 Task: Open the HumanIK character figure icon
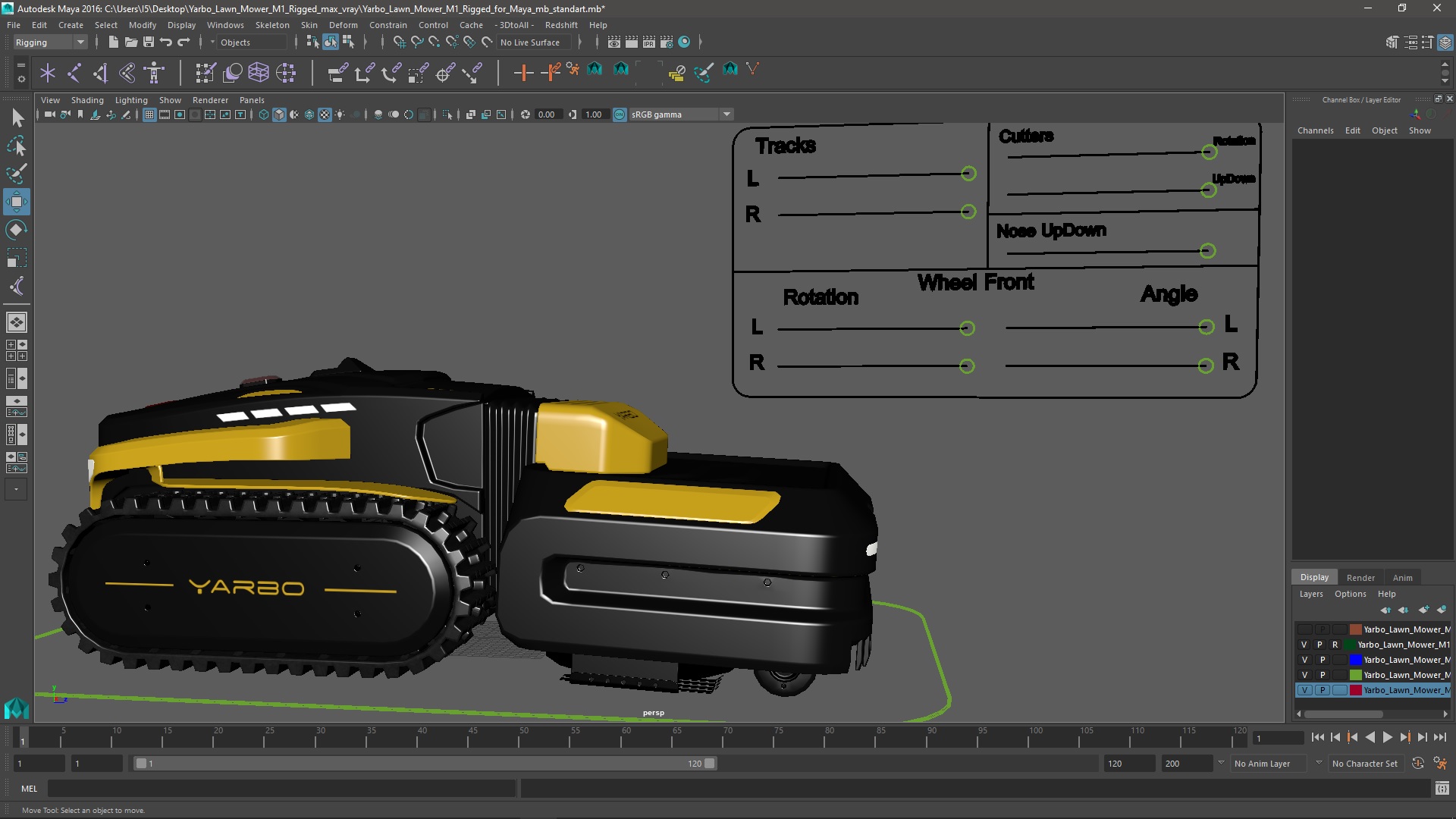(154, 73)
